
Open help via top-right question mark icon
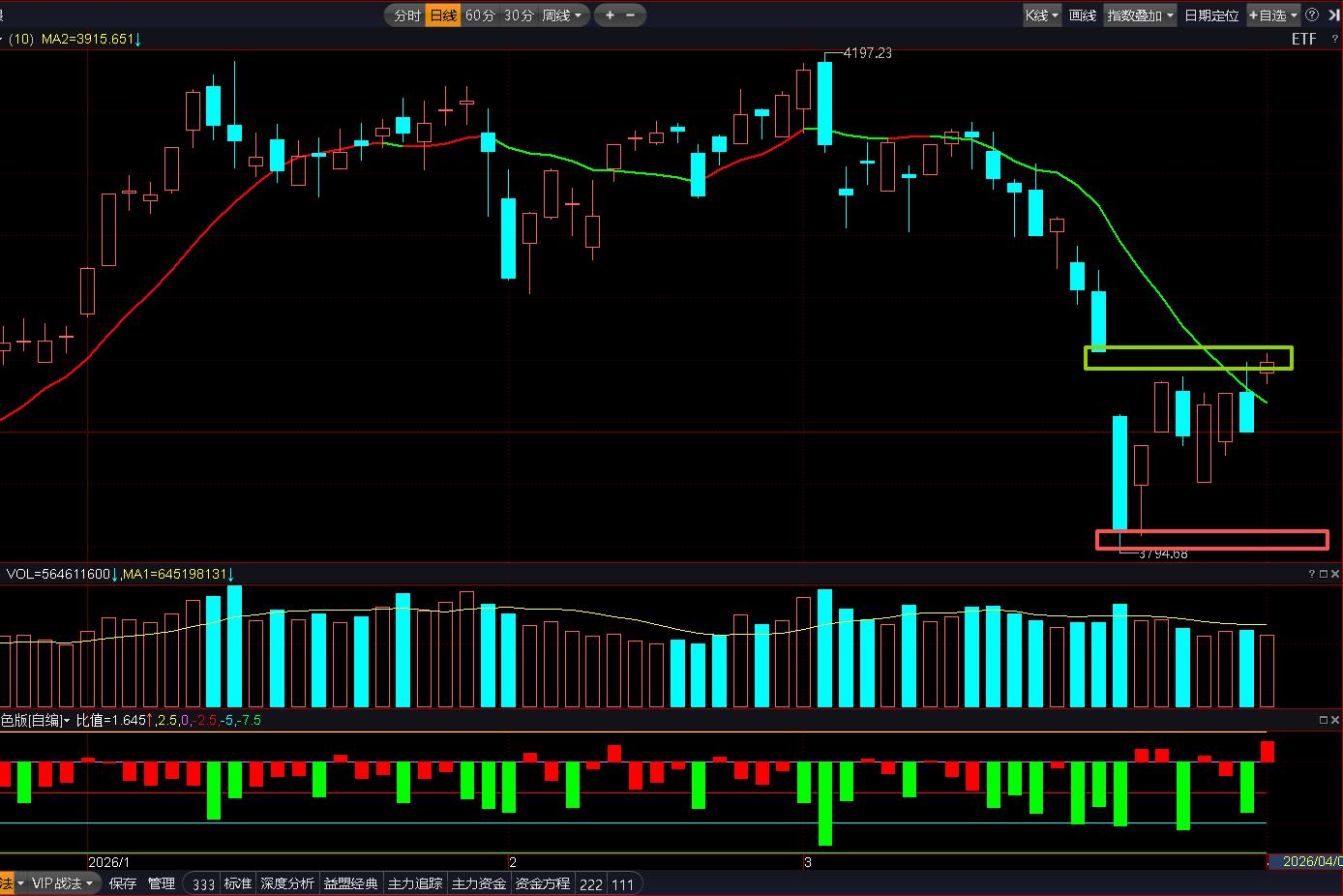1312,15
